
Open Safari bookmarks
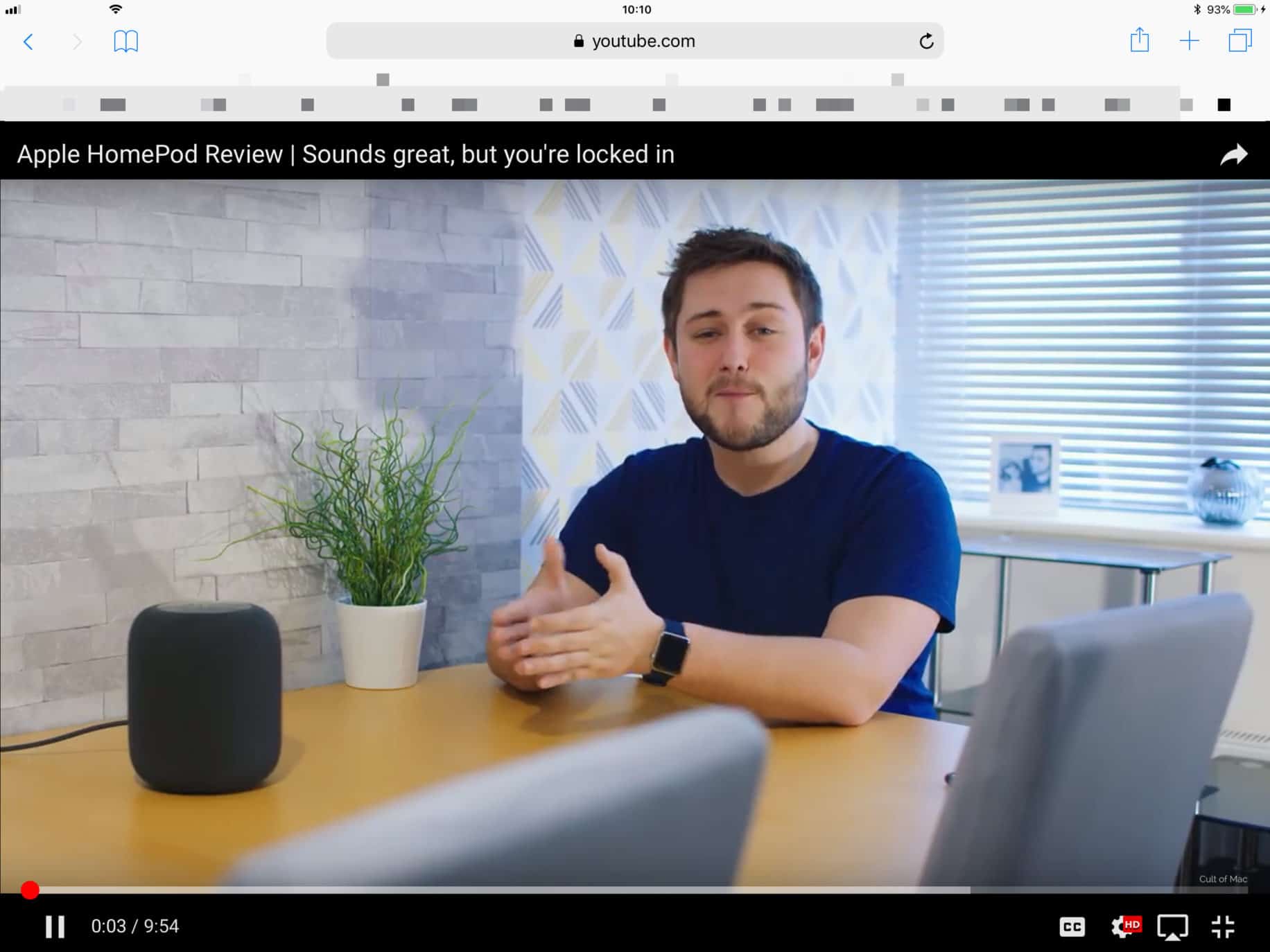(x=126, y=42)
